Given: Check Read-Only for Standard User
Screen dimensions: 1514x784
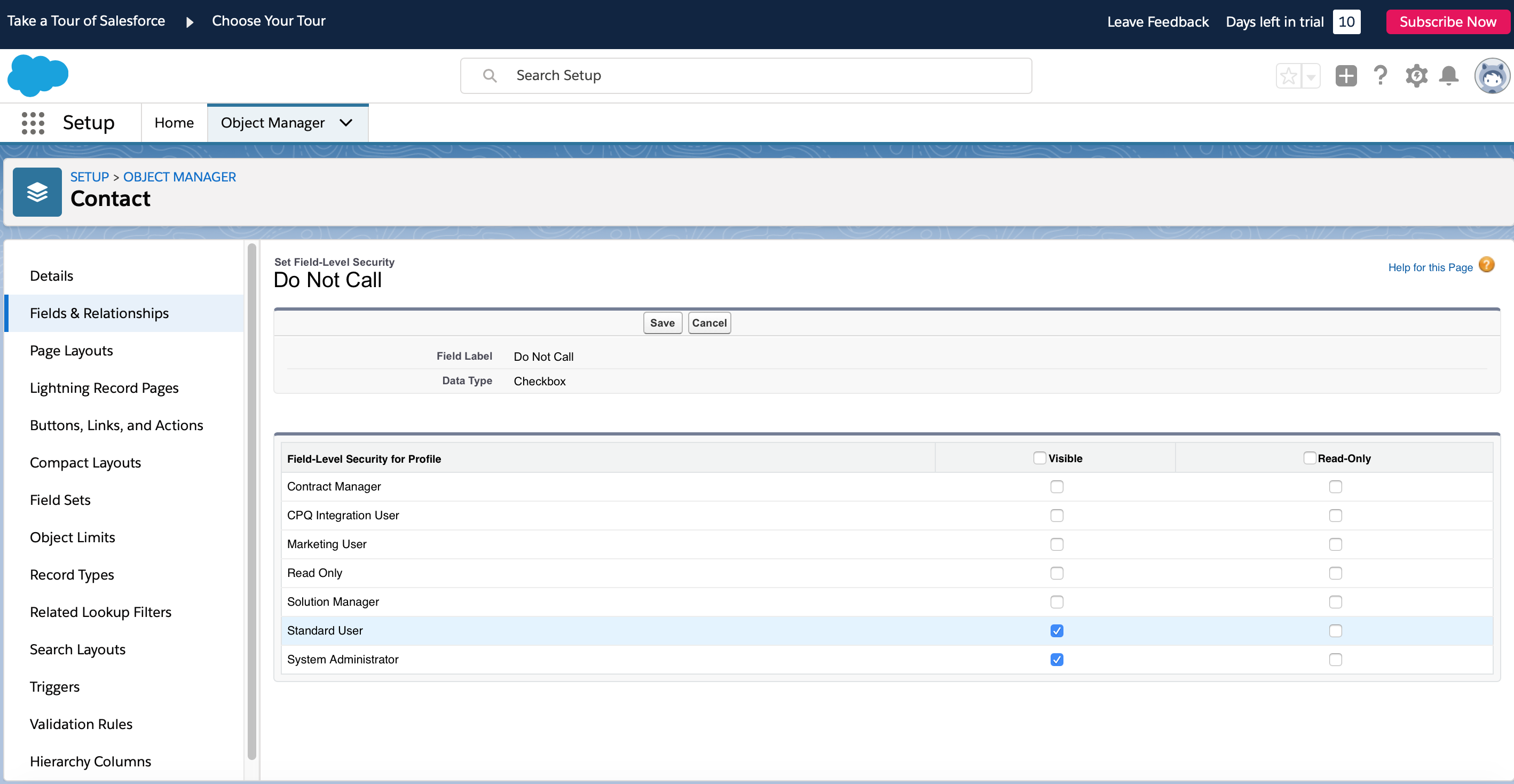Looking at the screenshot, I should [x=1335, y=631].
